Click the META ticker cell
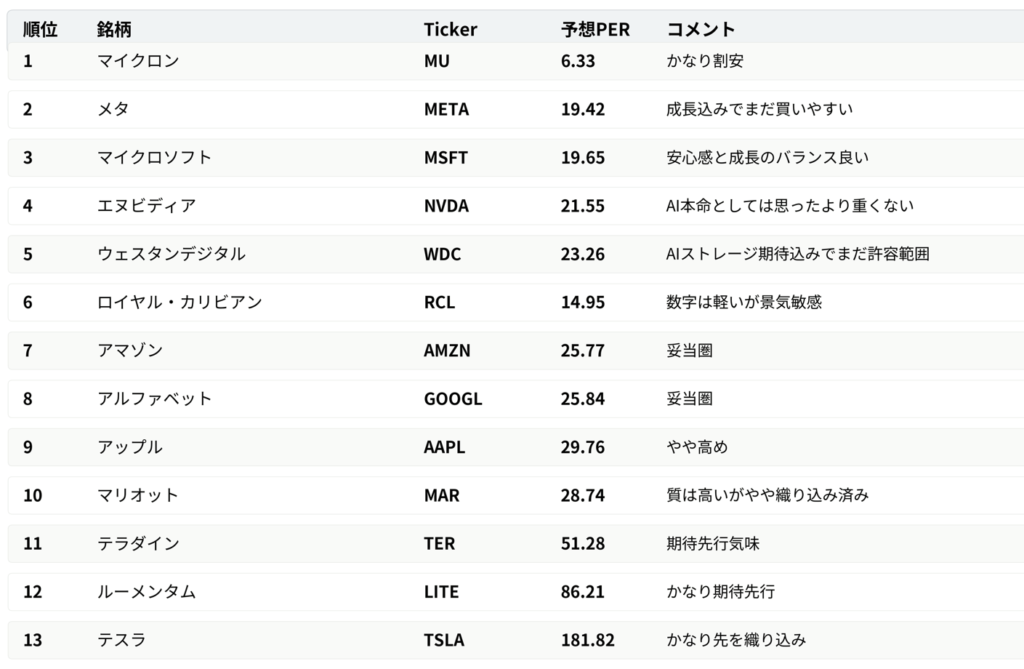Image resolution: width=1024 pixels, height=669 pixels. coord(446,109)
